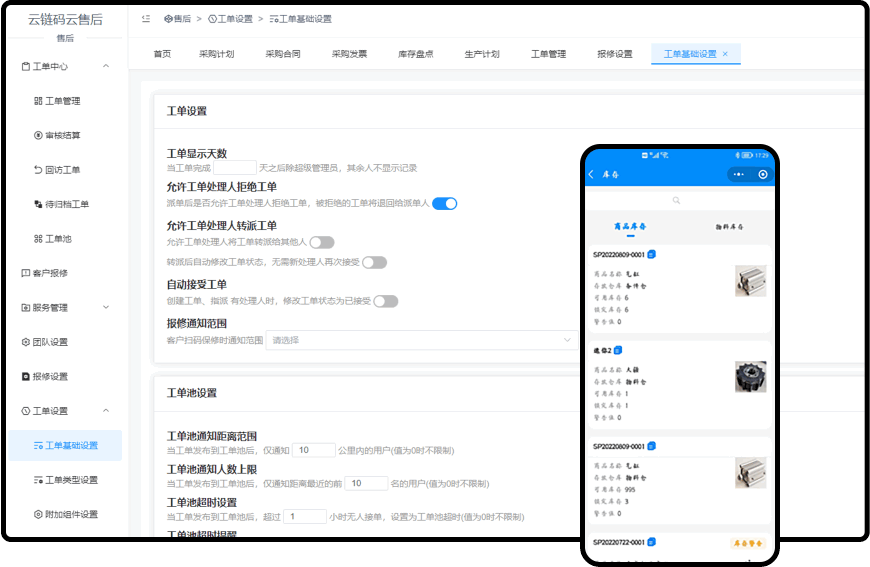Image resolution: width=870 pixels, height=567 pixels.
Task: Open the 报修通知范围 请选择 dropdown
Action: click(420, 340)
